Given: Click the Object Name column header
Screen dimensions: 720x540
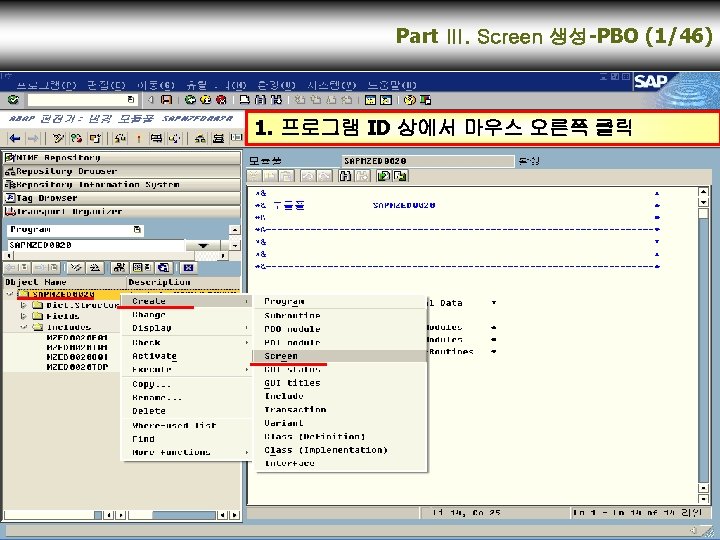Looking at the screenshot, I should coord(65,282).
